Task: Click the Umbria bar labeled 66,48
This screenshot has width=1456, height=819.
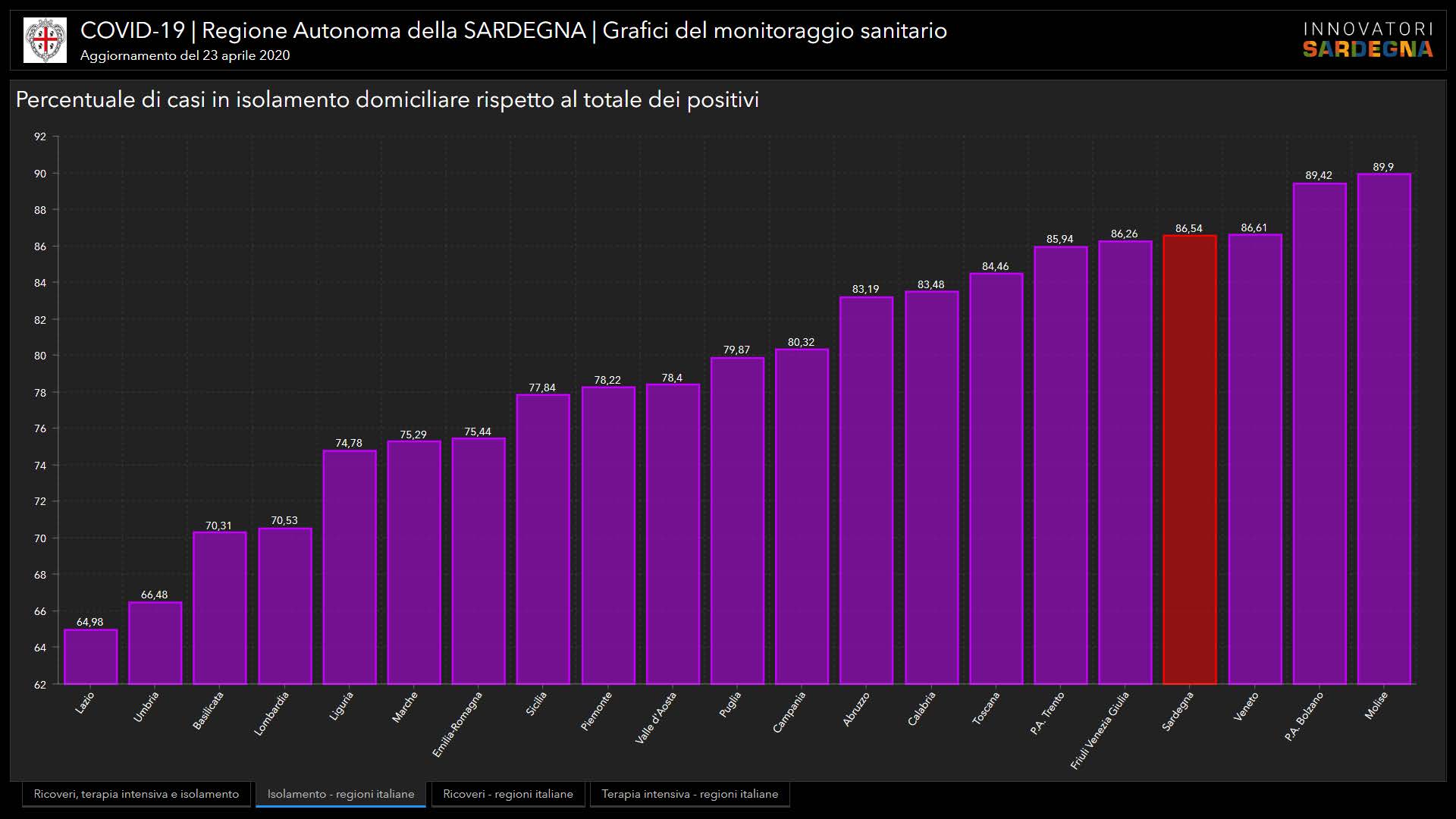Action: (155, 643)
